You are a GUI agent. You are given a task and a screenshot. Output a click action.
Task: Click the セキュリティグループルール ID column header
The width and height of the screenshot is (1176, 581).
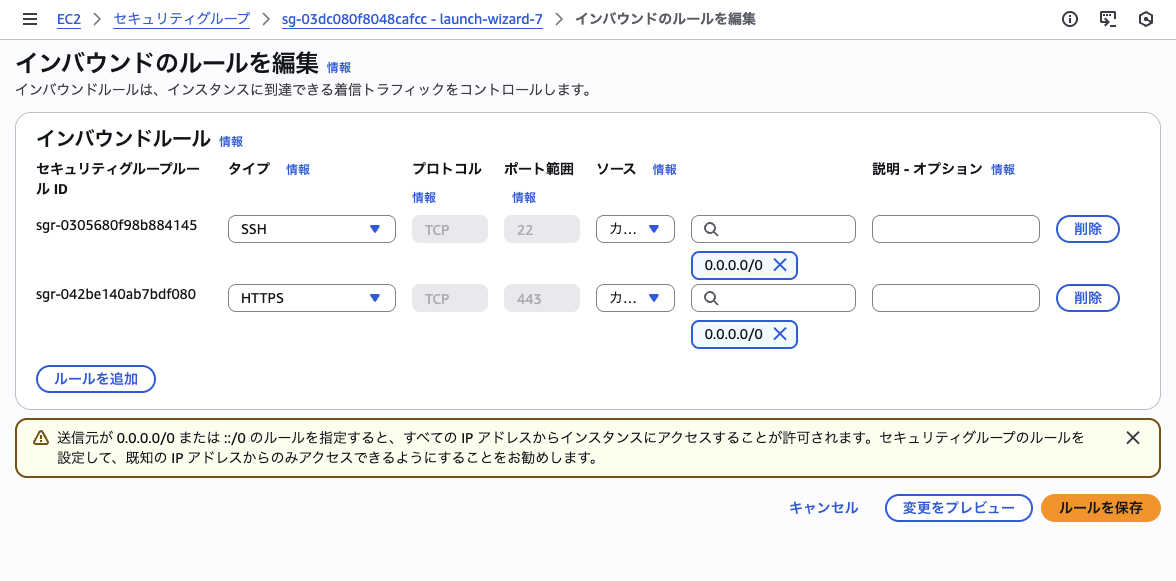(x=118, y=178)
